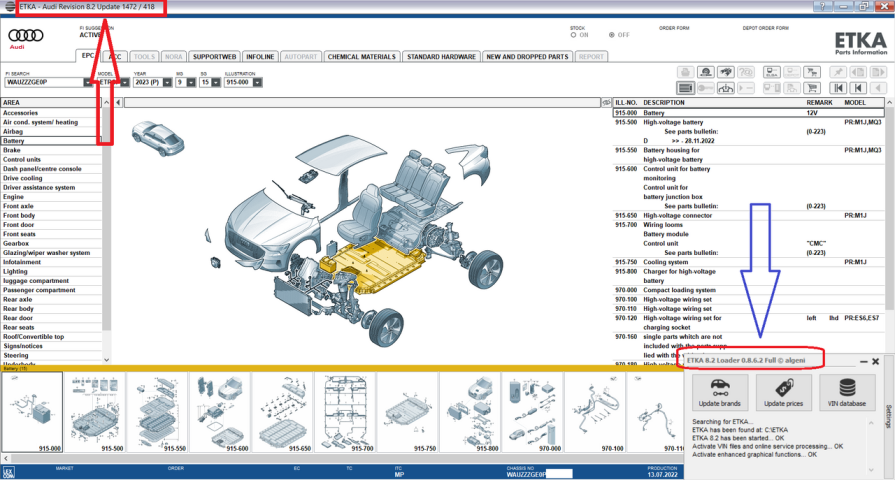Open the application menu icon in title bar
The image size is (895, 480).
(x=10, y=6)
